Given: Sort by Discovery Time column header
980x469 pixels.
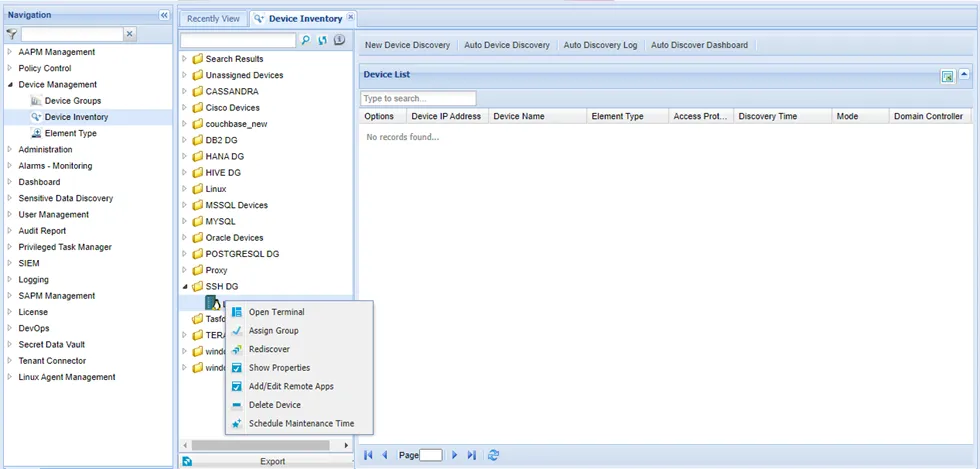Looking at the screenshot, I should pos(782,116).
